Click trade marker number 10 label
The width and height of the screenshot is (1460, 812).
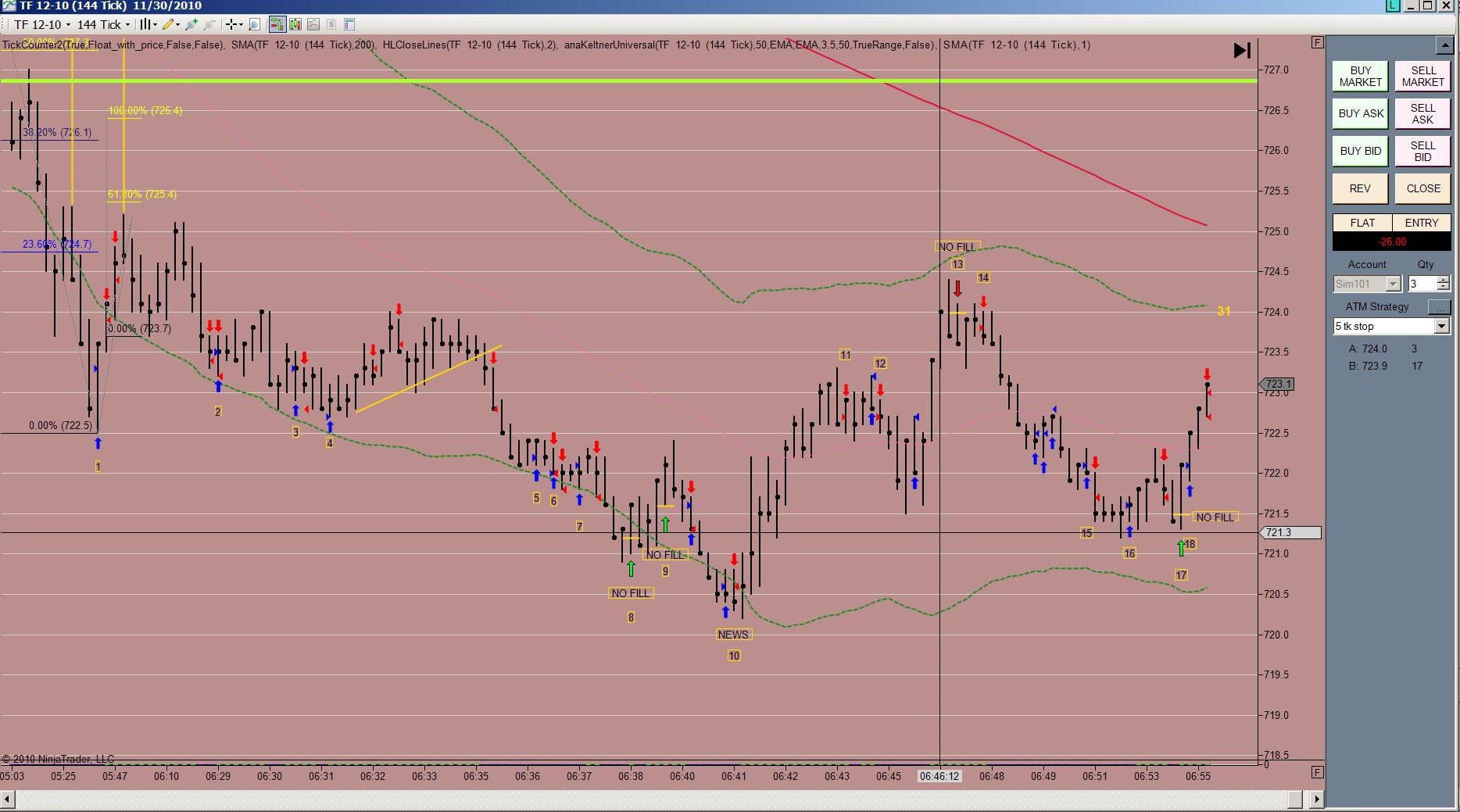pyautogui.click(x=734, y=656)
